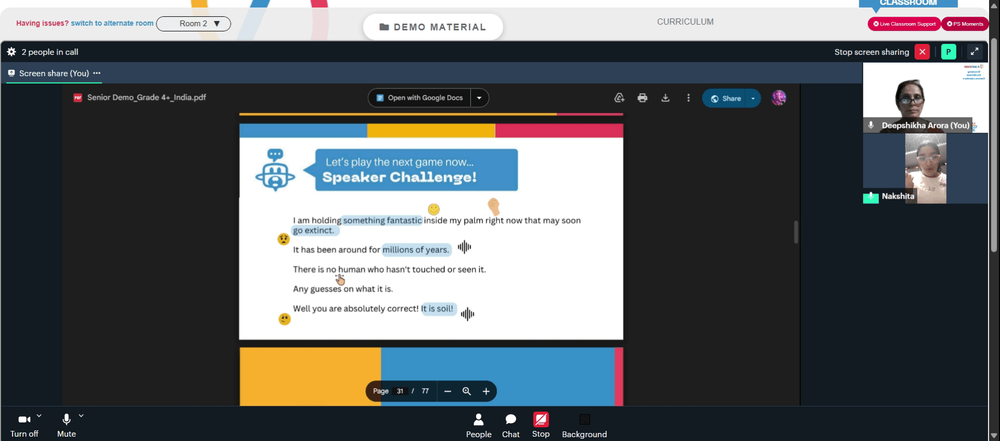Zoom out the PDF with minus

click(447, 391)
